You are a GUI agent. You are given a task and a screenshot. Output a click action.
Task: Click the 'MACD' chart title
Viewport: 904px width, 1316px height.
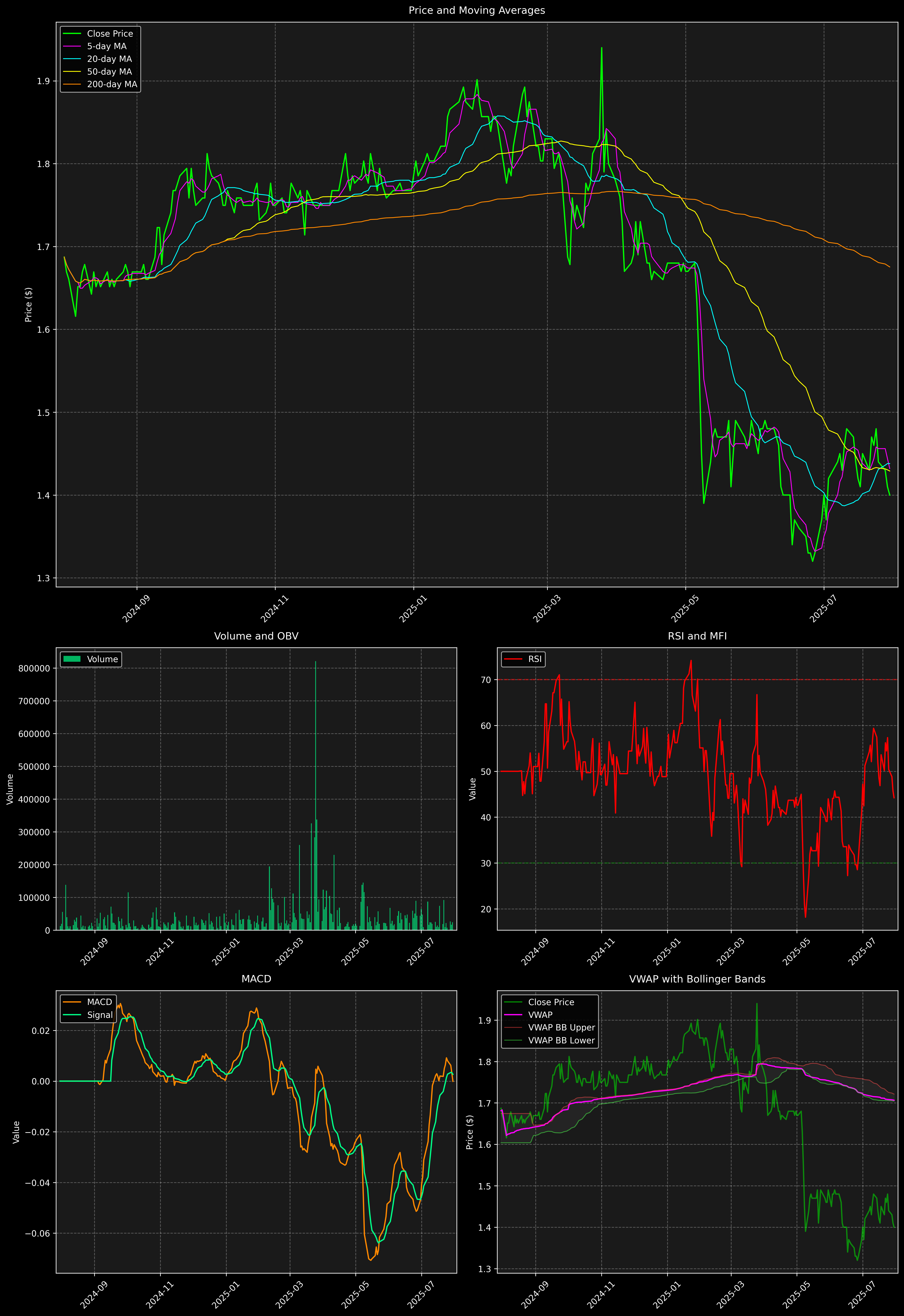click(x=256, y=979)
